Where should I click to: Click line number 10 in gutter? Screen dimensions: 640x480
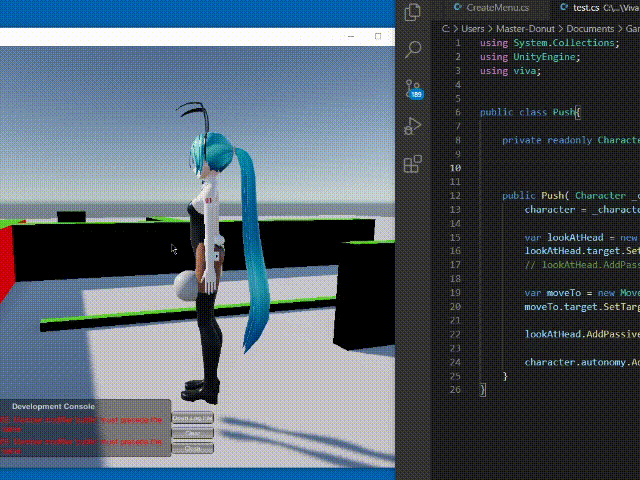point(455,168)
